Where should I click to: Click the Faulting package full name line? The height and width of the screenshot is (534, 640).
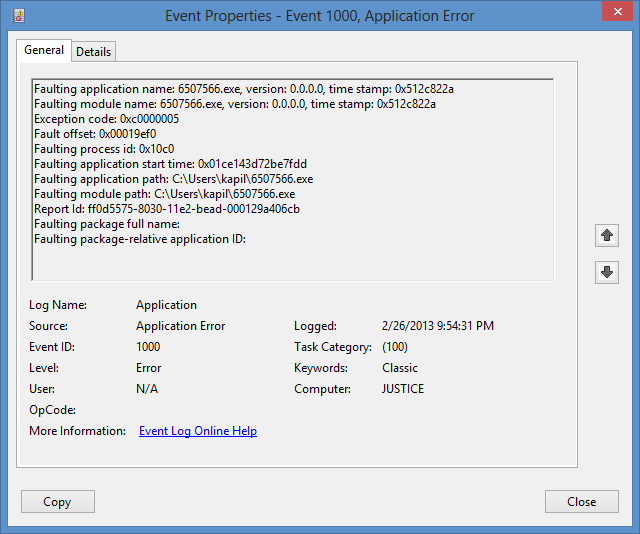point(107,224)
